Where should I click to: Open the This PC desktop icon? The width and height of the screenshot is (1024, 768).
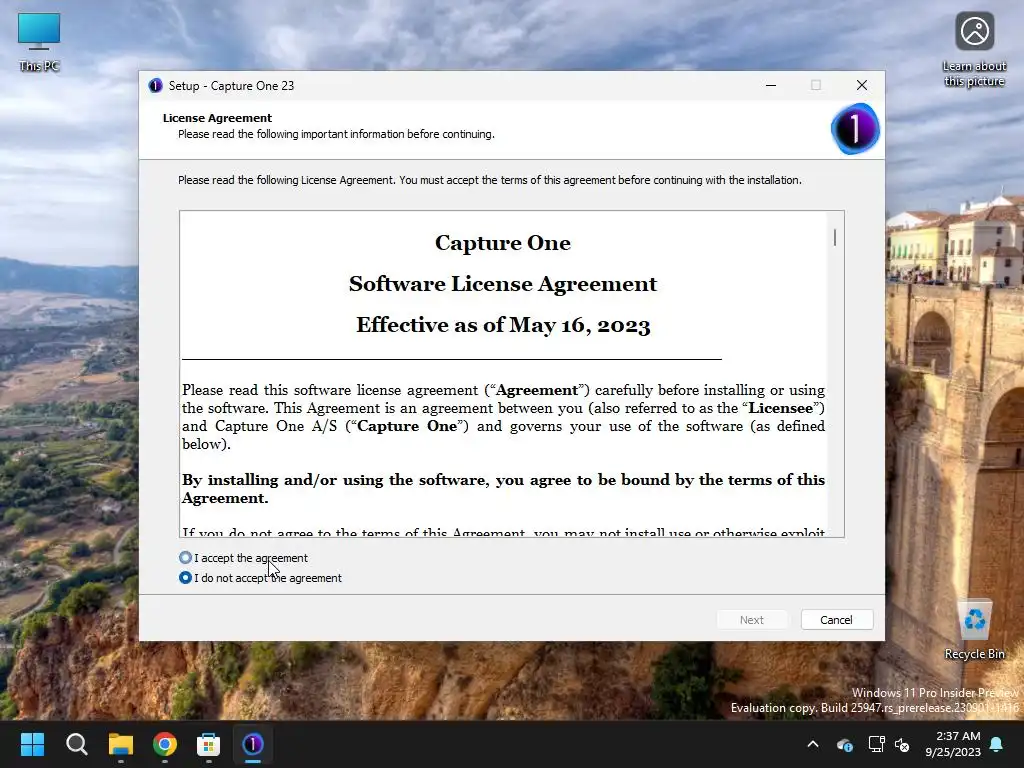tap(39, 42)
